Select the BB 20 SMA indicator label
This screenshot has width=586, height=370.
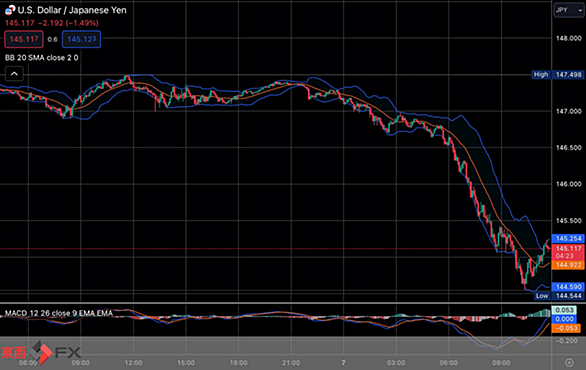[41, 58]
